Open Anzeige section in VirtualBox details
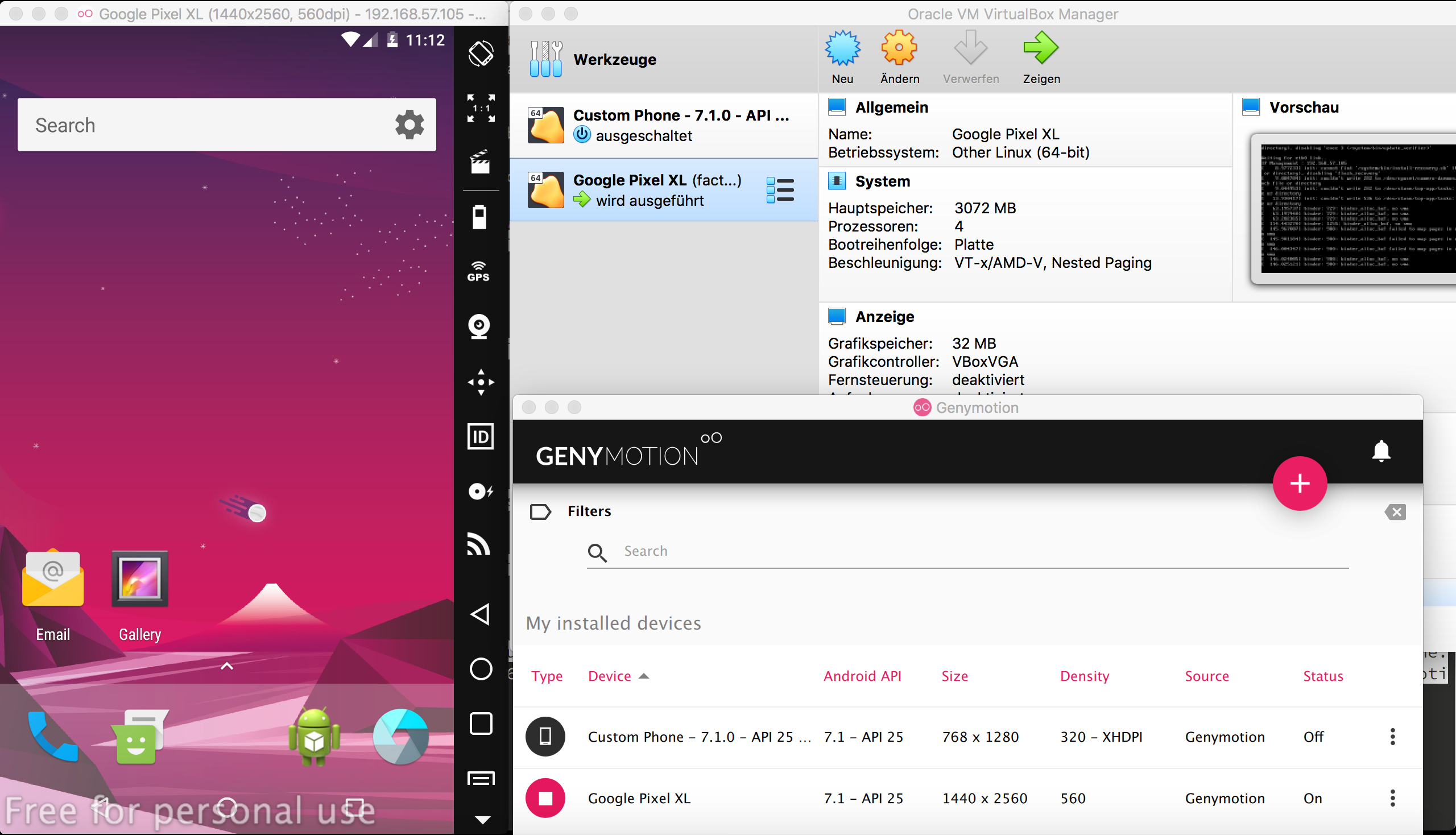Screen dimensions: 1456x835 click(x=884, y=317)
